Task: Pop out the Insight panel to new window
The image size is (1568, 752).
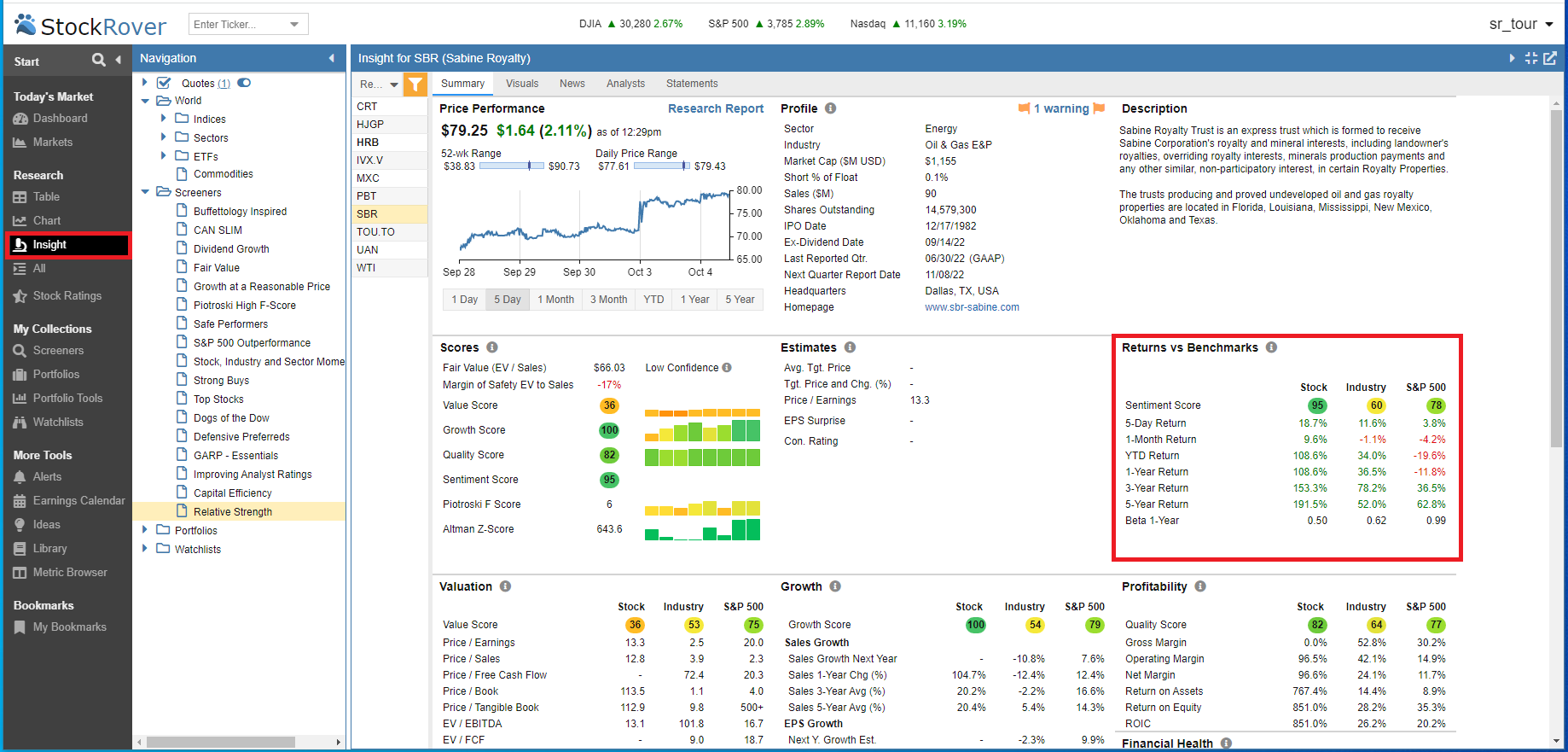Action: (x=1550, y=58)
